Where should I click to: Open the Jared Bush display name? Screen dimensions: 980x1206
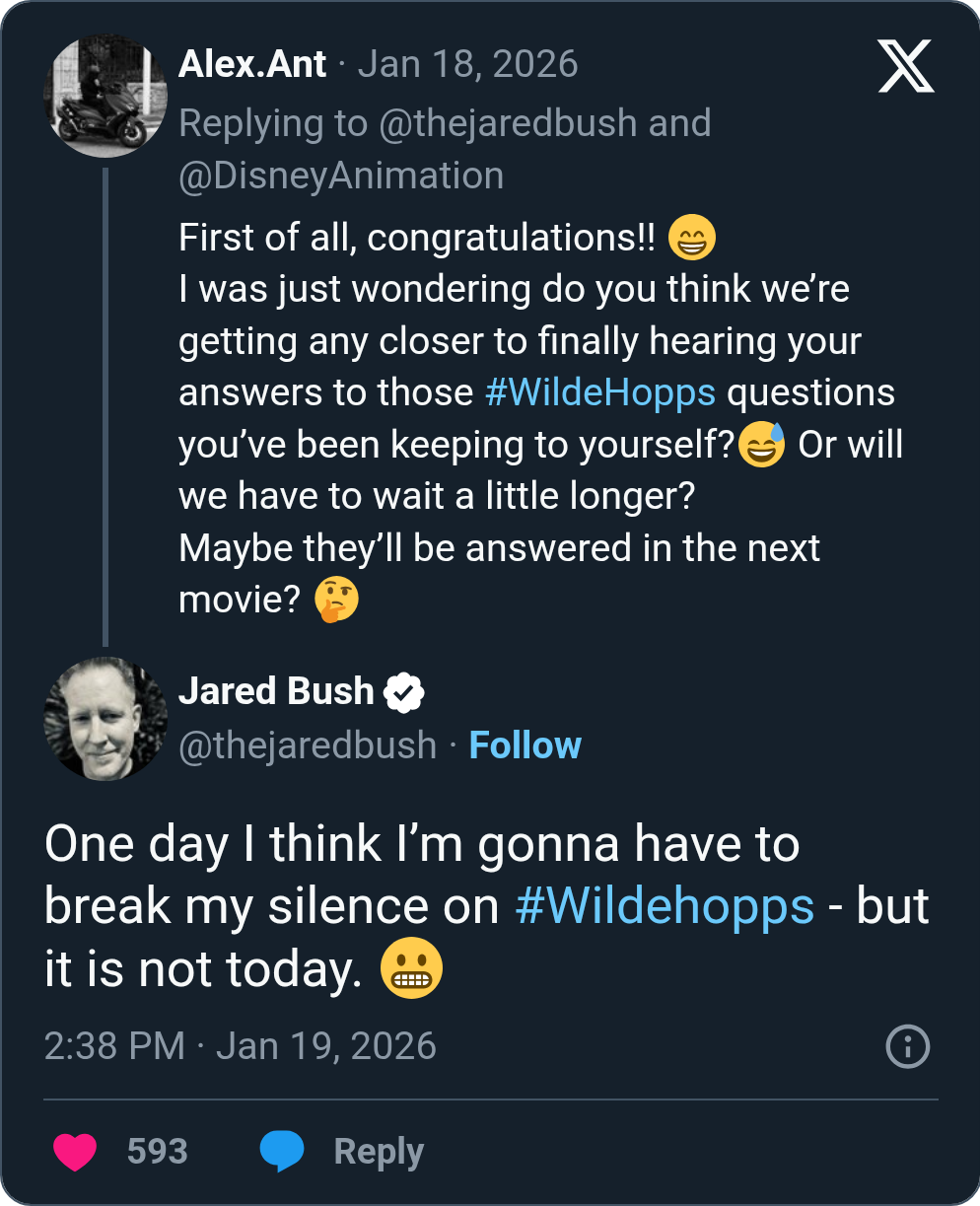[x=276, y=692]
